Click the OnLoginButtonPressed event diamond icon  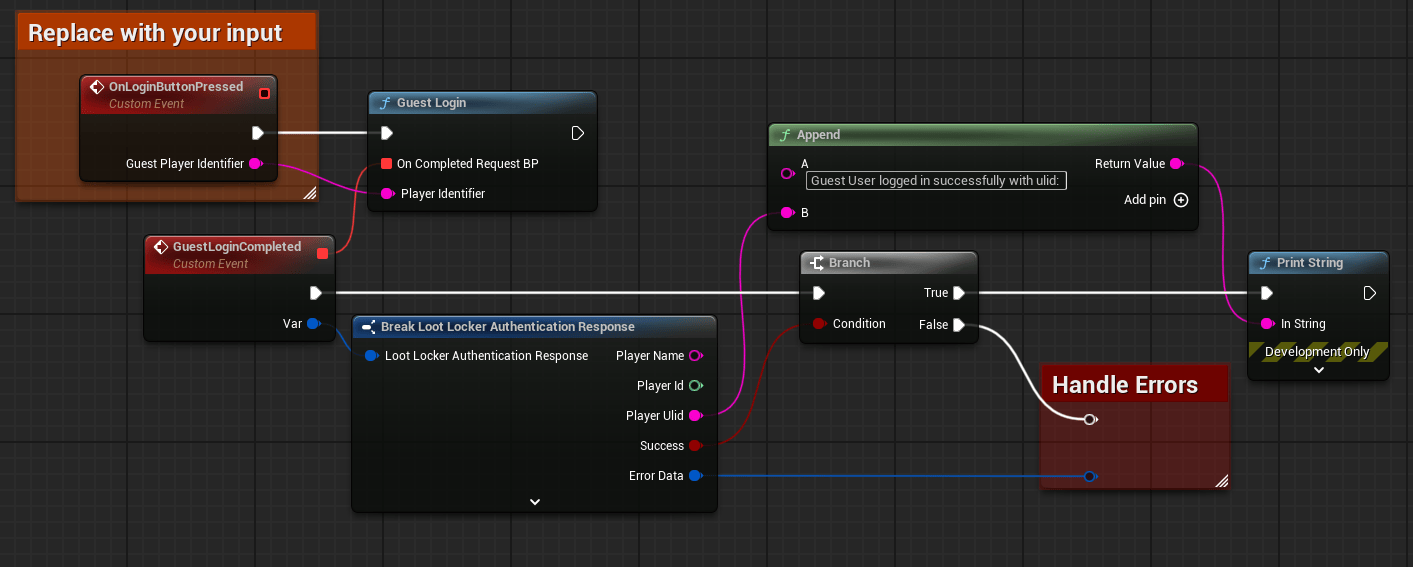96,87
